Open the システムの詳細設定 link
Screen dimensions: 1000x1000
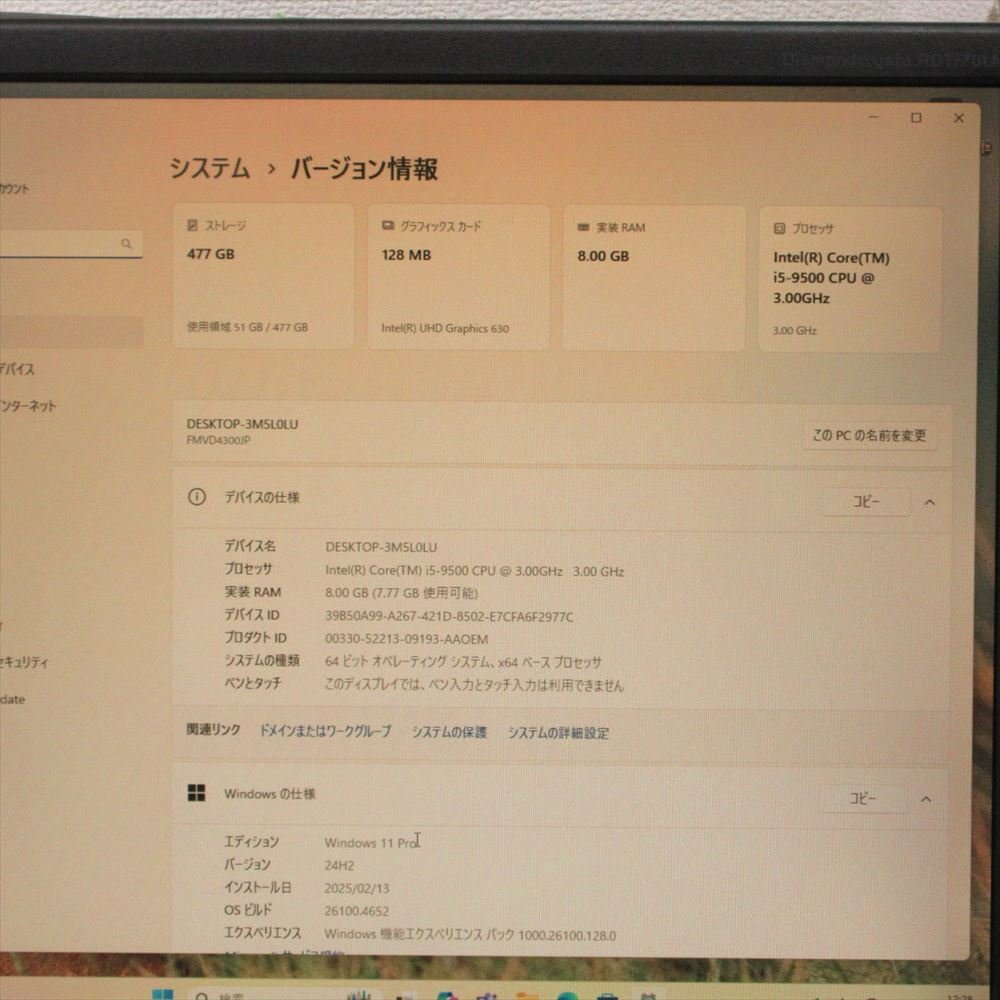point(558,733)
